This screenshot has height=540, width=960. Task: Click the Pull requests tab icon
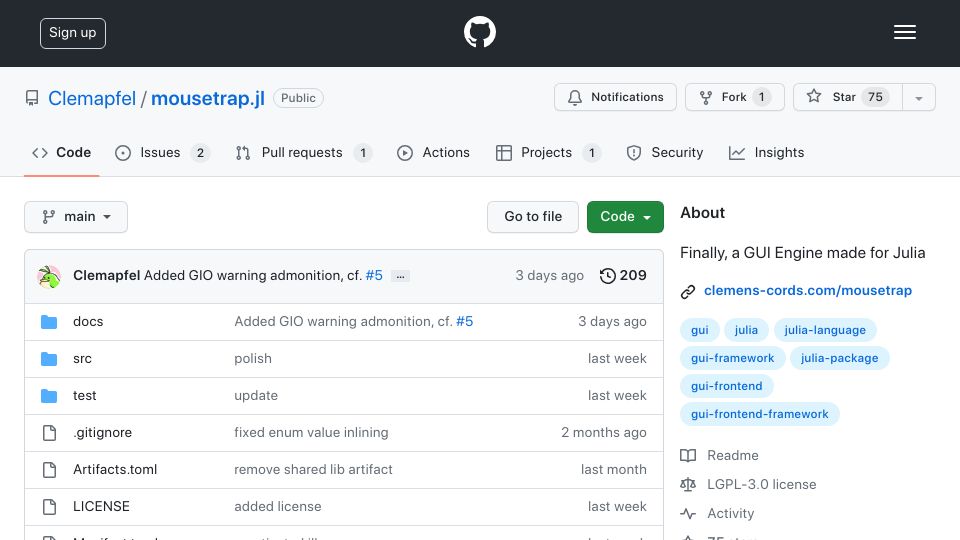click(243, 153)
